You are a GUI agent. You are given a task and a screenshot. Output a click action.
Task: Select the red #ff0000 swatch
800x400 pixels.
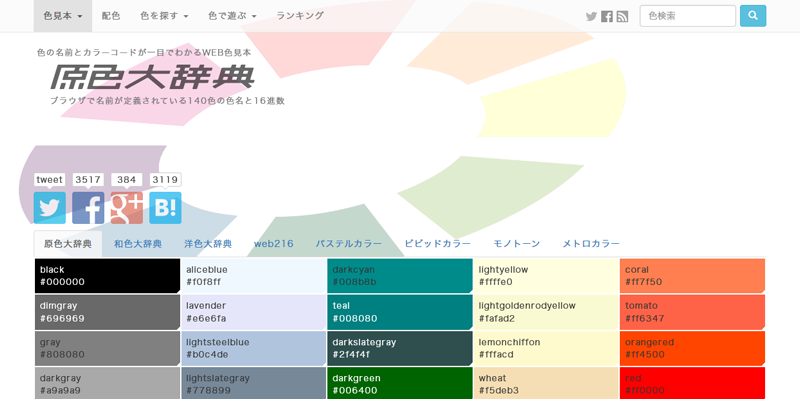[x=692, y=384]
